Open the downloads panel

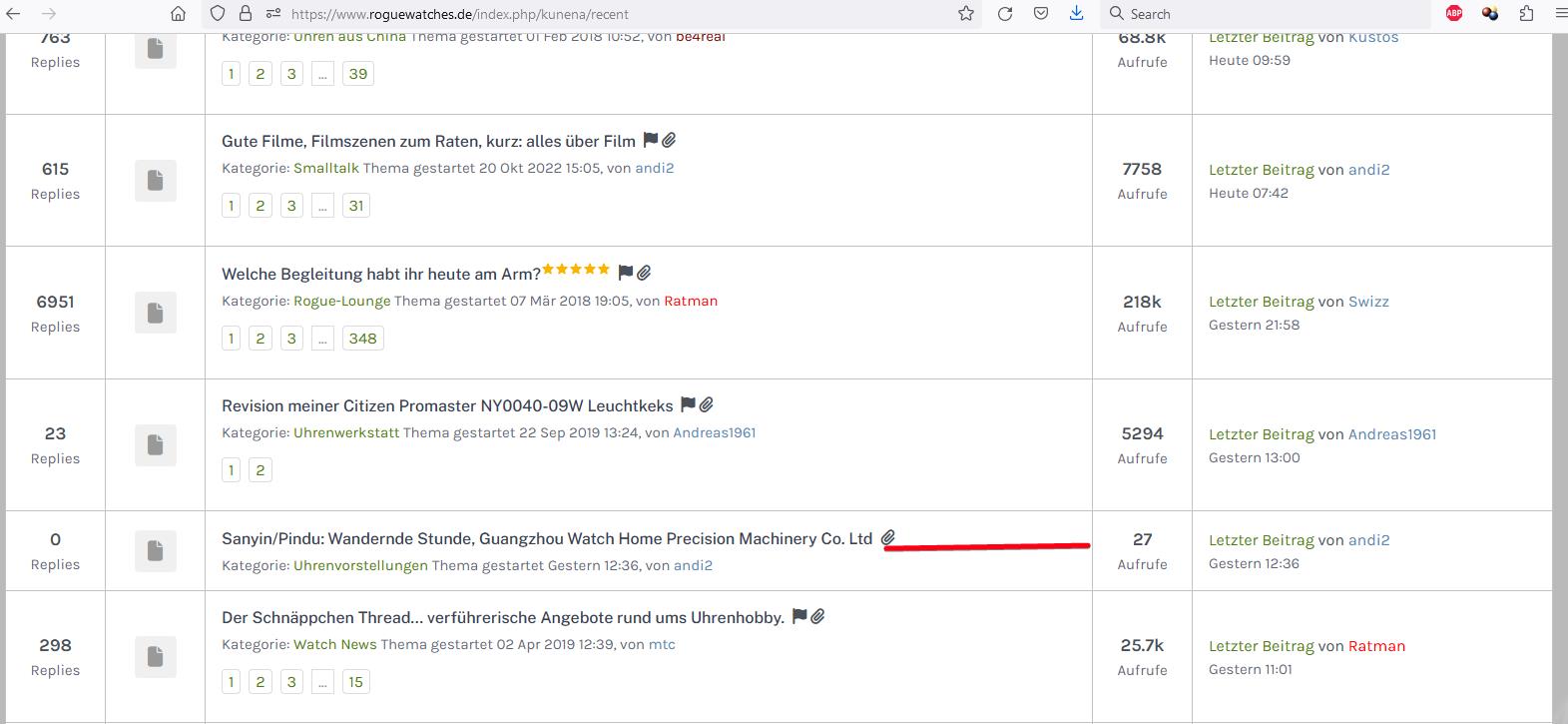(1076, 14)
